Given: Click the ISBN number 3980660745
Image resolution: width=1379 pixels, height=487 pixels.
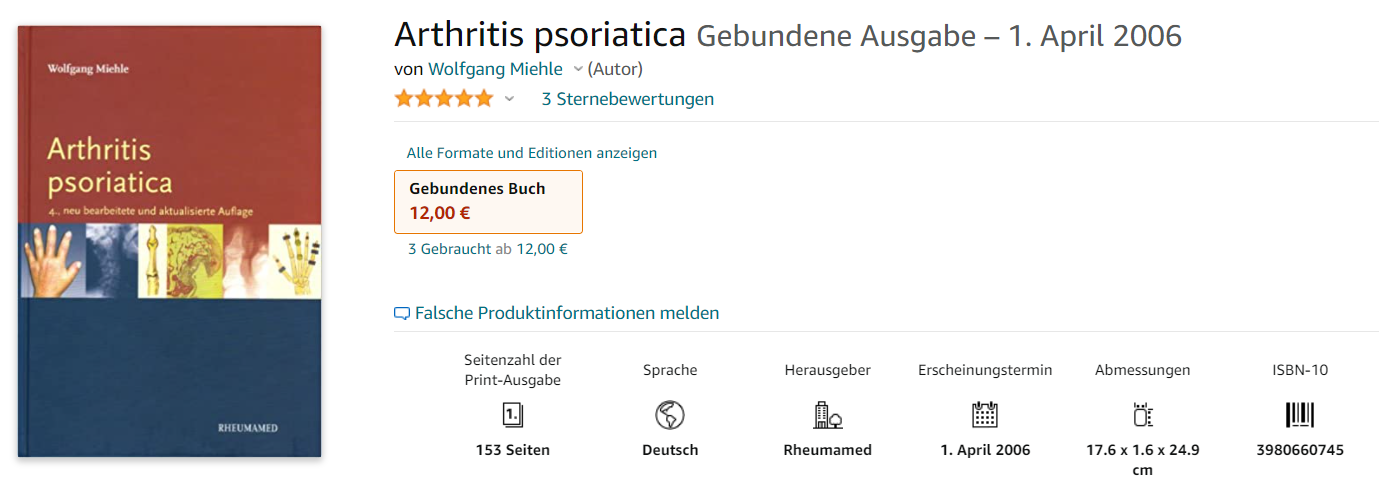Looking at the screenshot, I should [x=1300, y=450].
